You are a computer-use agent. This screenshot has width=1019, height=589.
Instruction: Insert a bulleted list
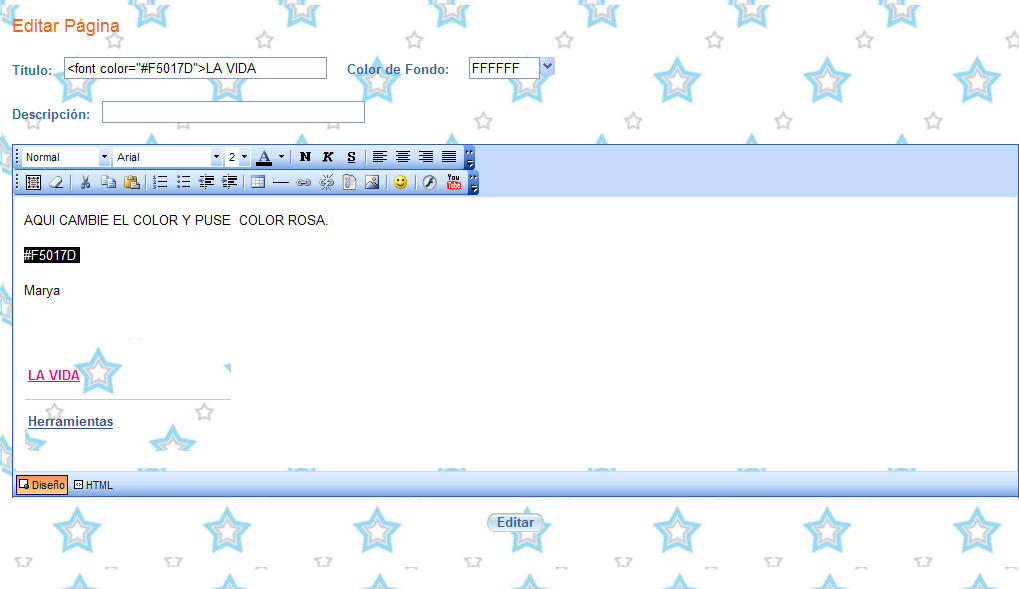point(183,183)
